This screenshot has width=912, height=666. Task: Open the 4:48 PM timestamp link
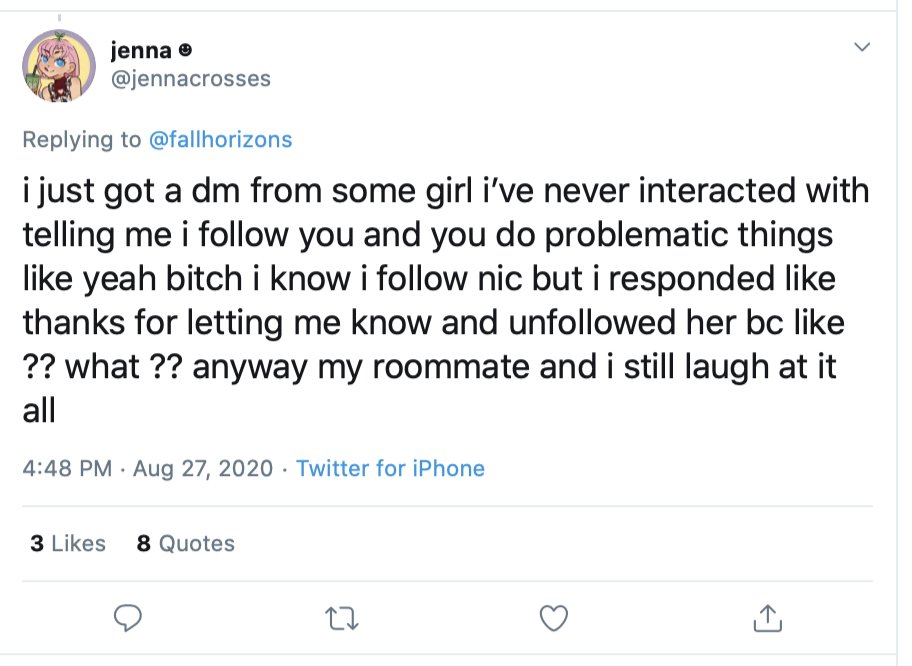tap(66, 468)
